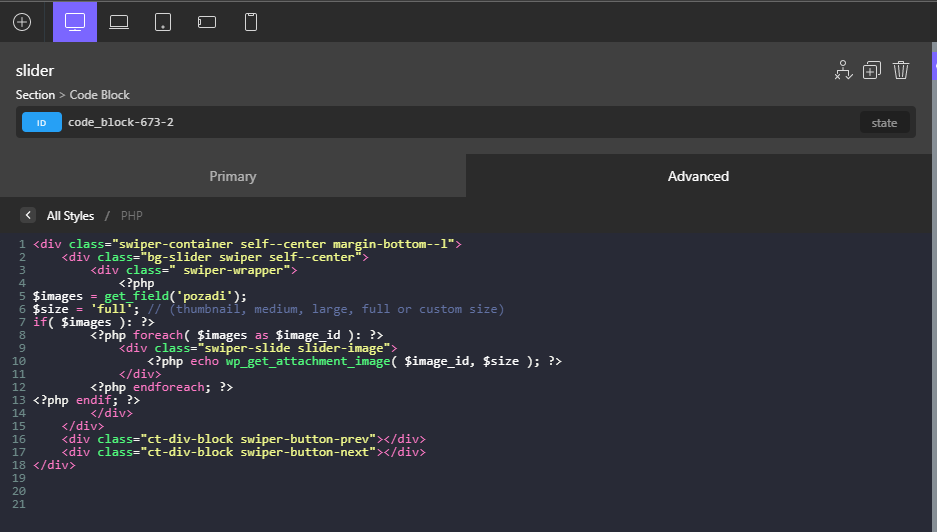Viewport: 937px width, 532px height.
Task: Click the All Styles breadcrumb
Action: pos(71,216)
